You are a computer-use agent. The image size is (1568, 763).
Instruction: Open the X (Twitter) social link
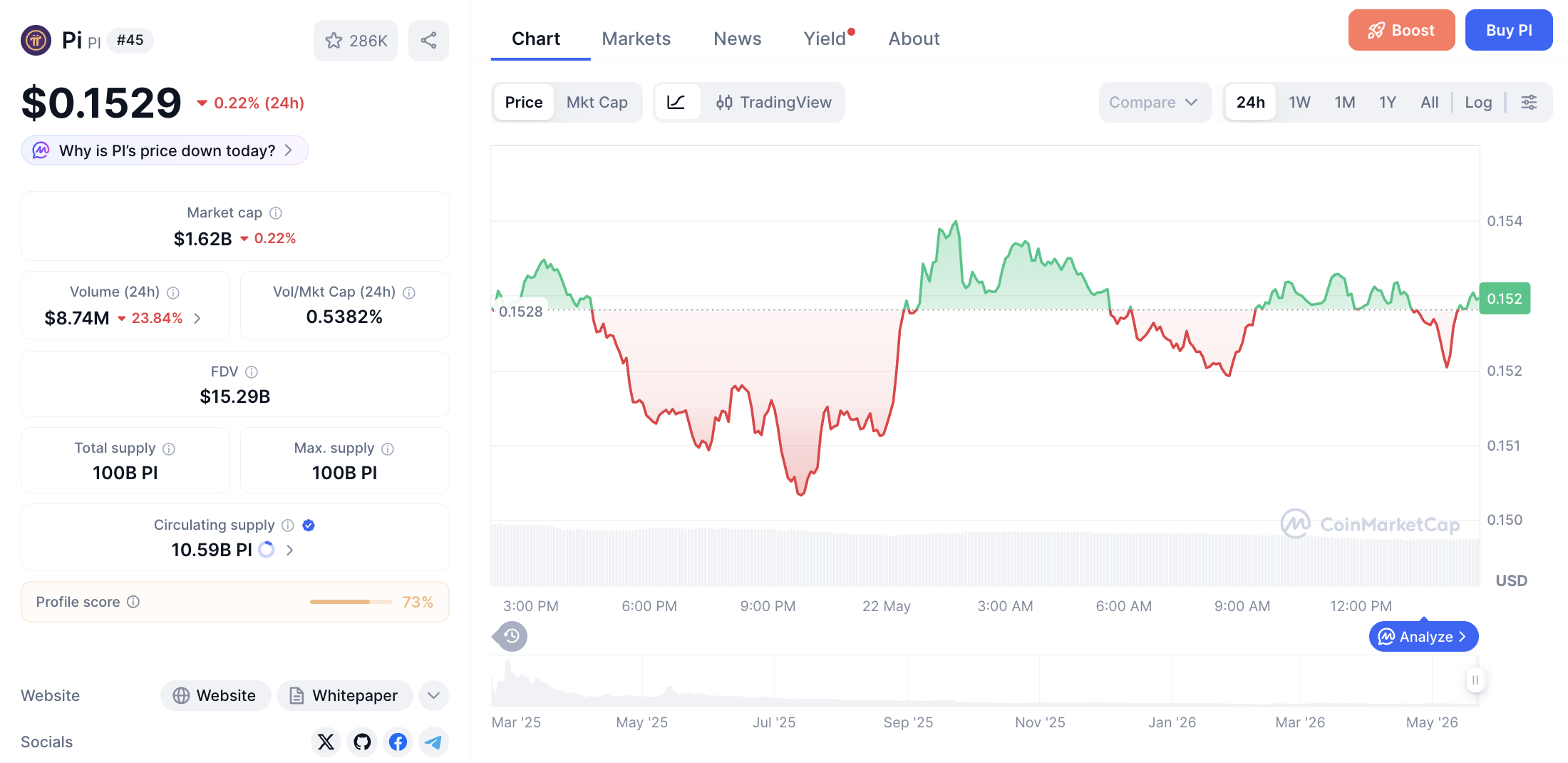point(326,742)
